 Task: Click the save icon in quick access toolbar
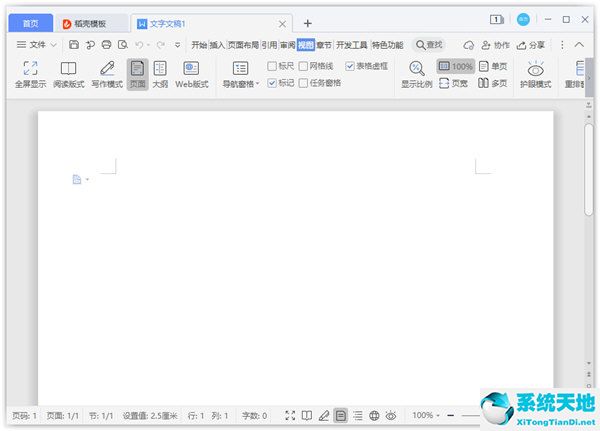point(74,45)
